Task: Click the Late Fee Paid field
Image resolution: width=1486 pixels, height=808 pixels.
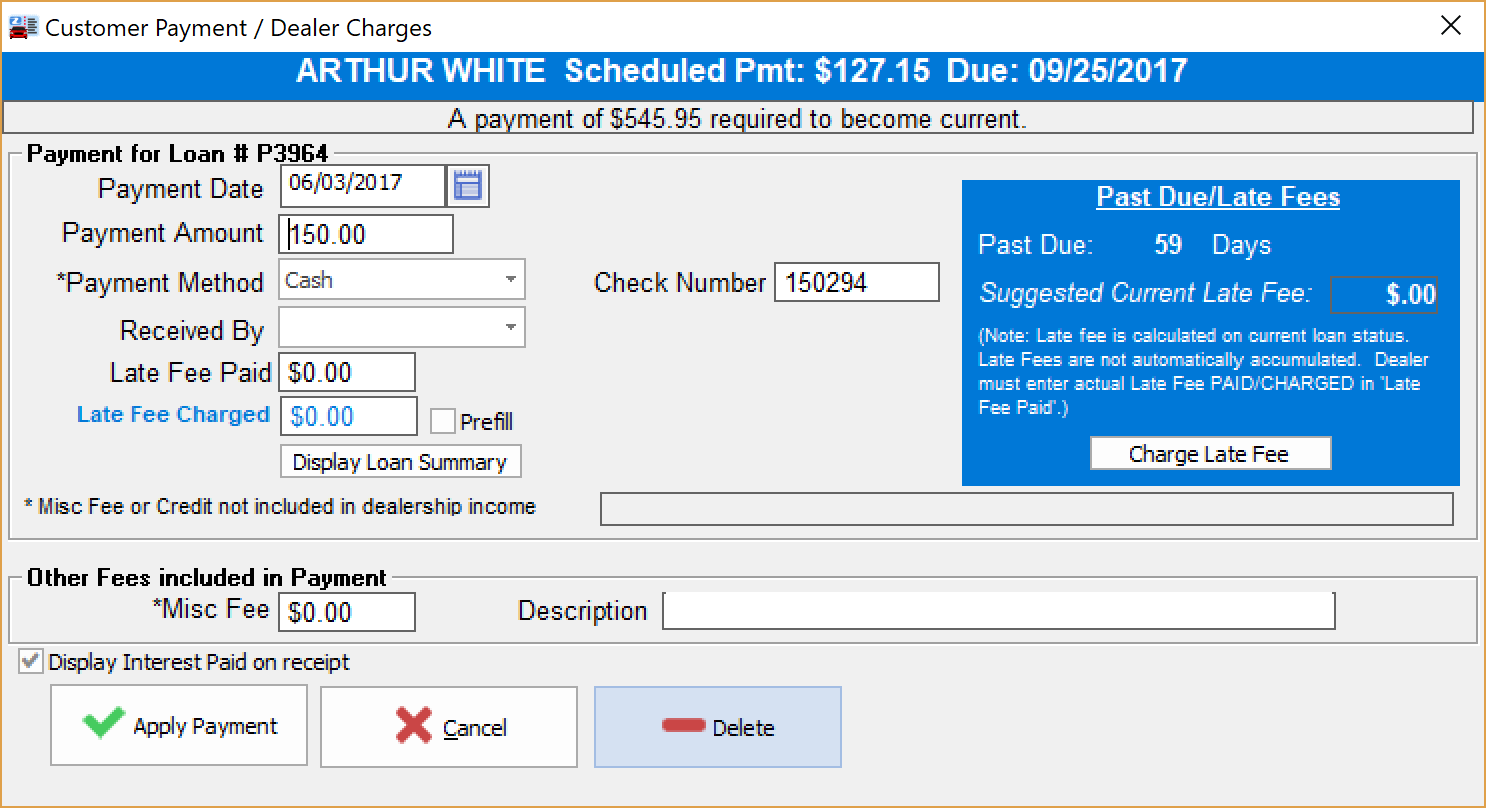Action: (346, 371)
